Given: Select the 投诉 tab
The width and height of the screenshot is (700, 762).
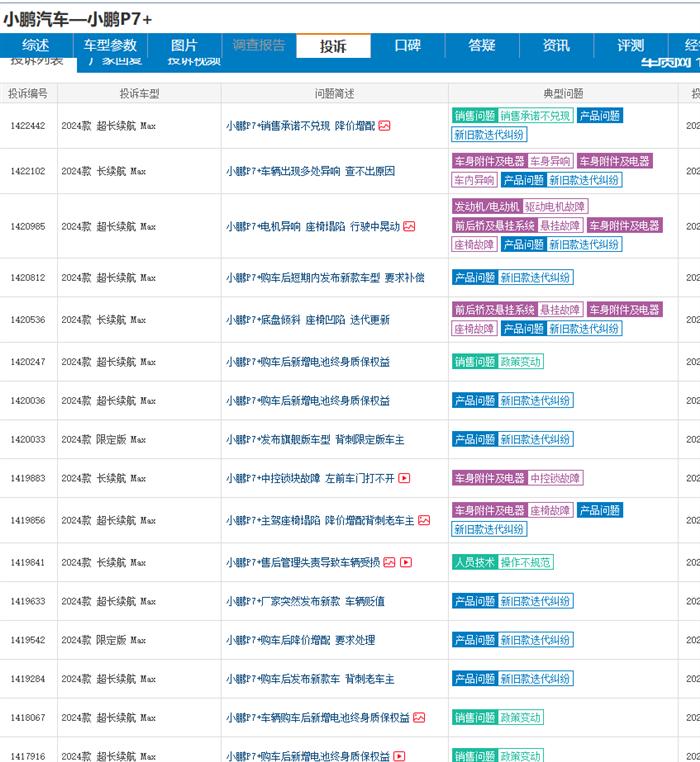Looking at the screenshot, I should coord(333,46).
